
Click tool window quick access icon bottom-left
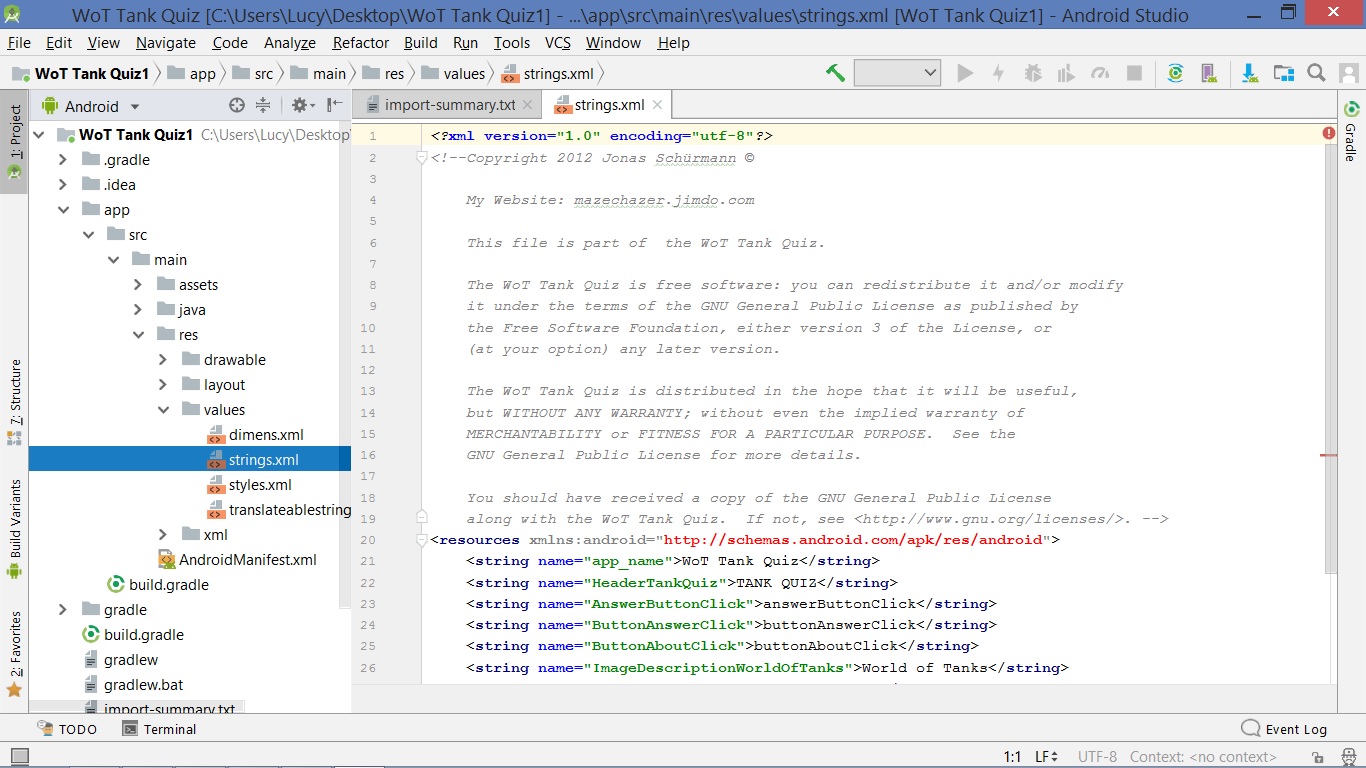[x=20, y=757]
